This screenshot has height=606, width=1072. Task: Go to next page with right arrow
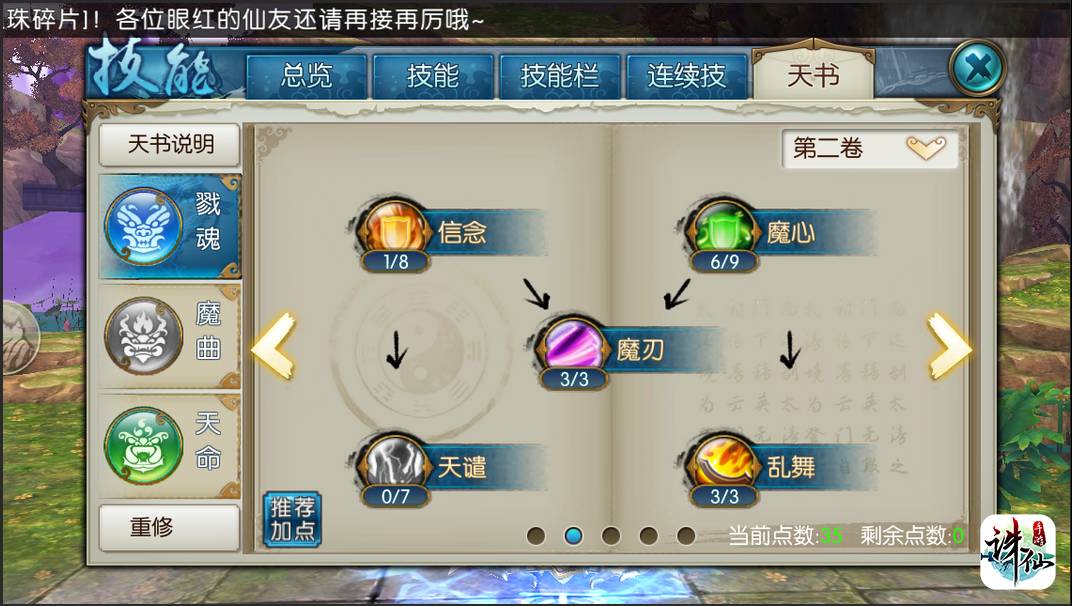pyautogui.click(x=949, y=346)
